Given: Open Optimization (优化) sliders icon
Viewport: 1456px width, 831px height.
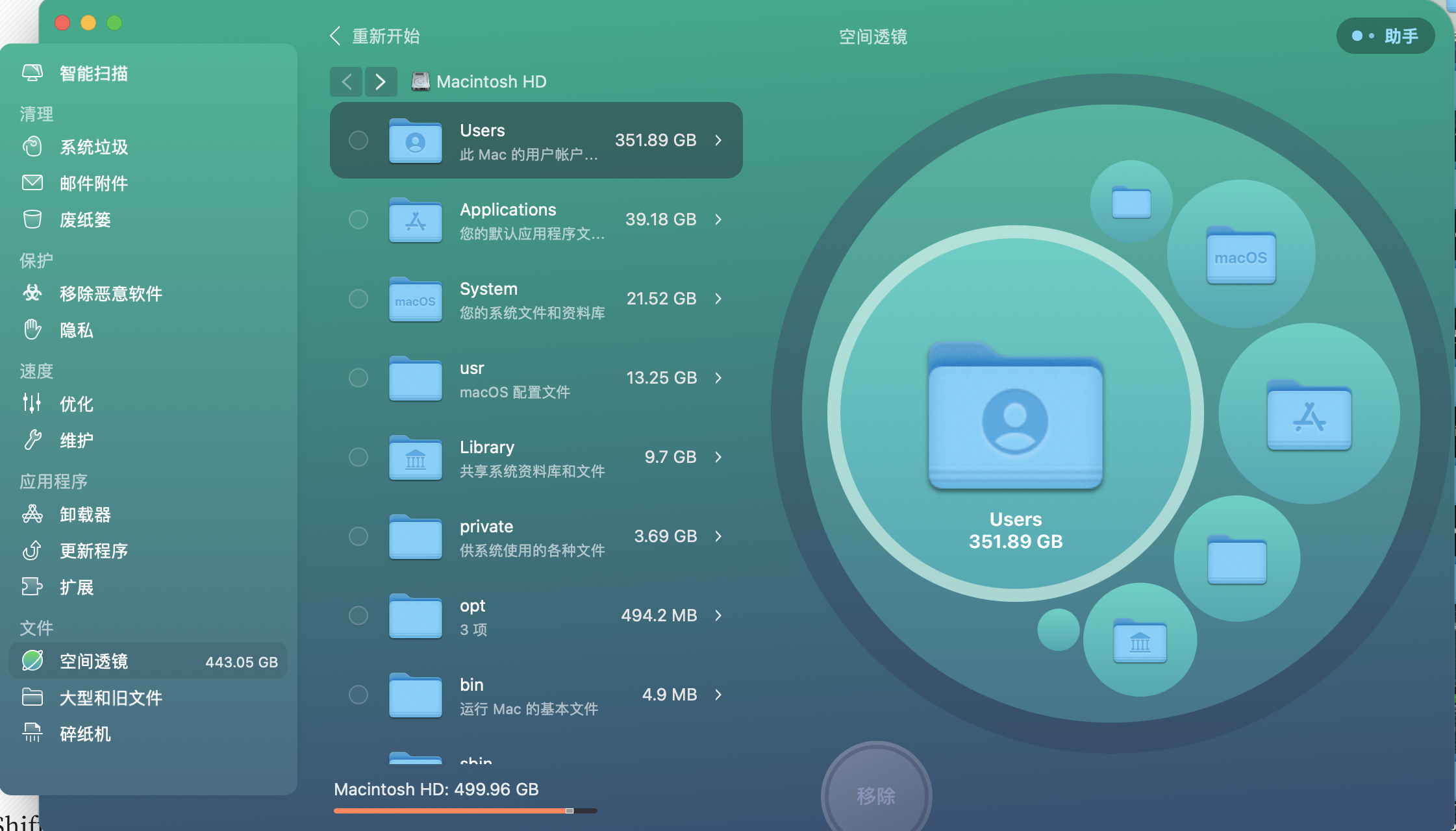Looking at the screenshot, I should click(32, 403).
